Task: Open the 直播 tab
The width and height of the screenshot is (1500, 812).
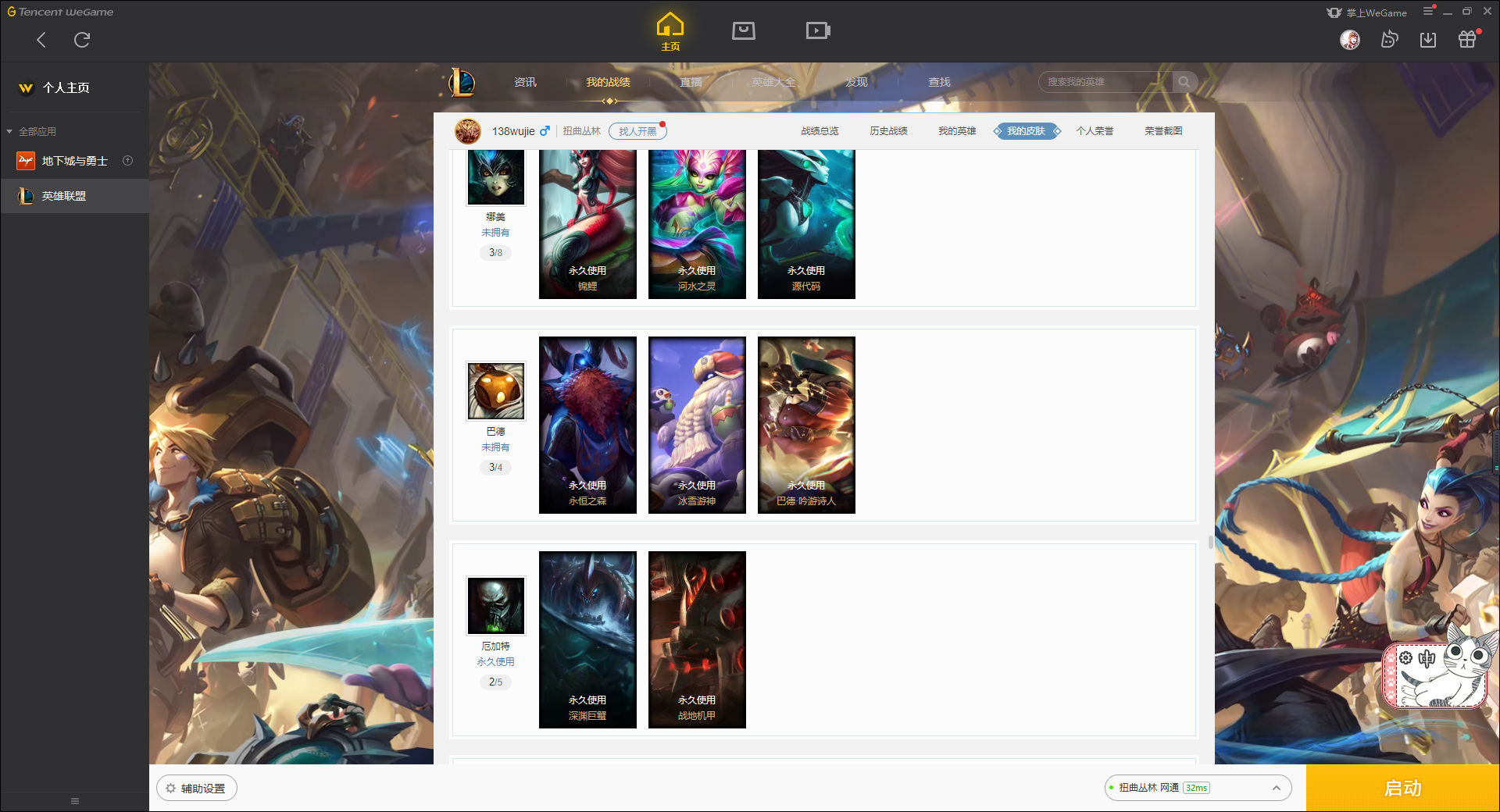Action: 691,82
